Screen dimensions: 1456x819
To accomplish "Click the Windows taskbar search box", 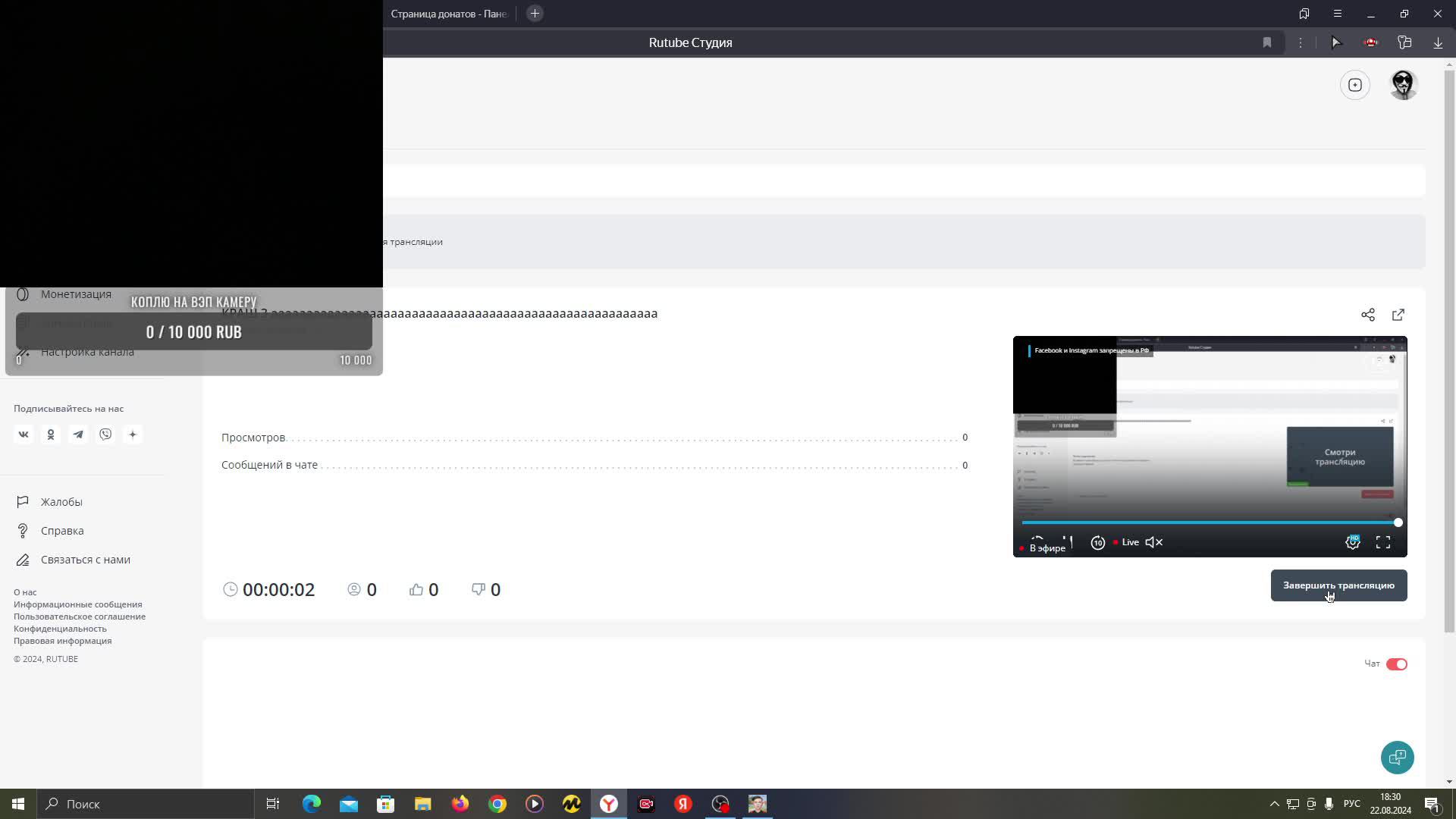I will coord(146,804).
